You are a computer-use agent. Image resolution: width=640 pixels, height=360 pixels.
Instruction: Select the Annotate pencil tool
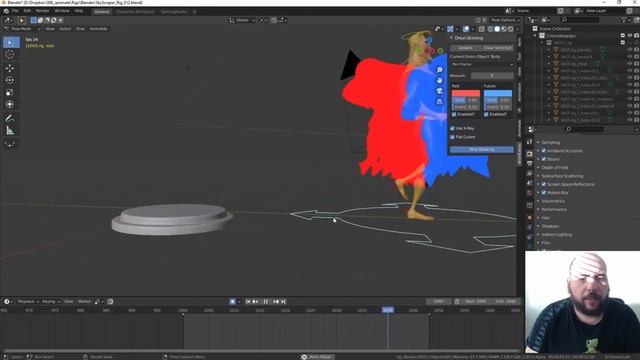[x=10, y=118]
